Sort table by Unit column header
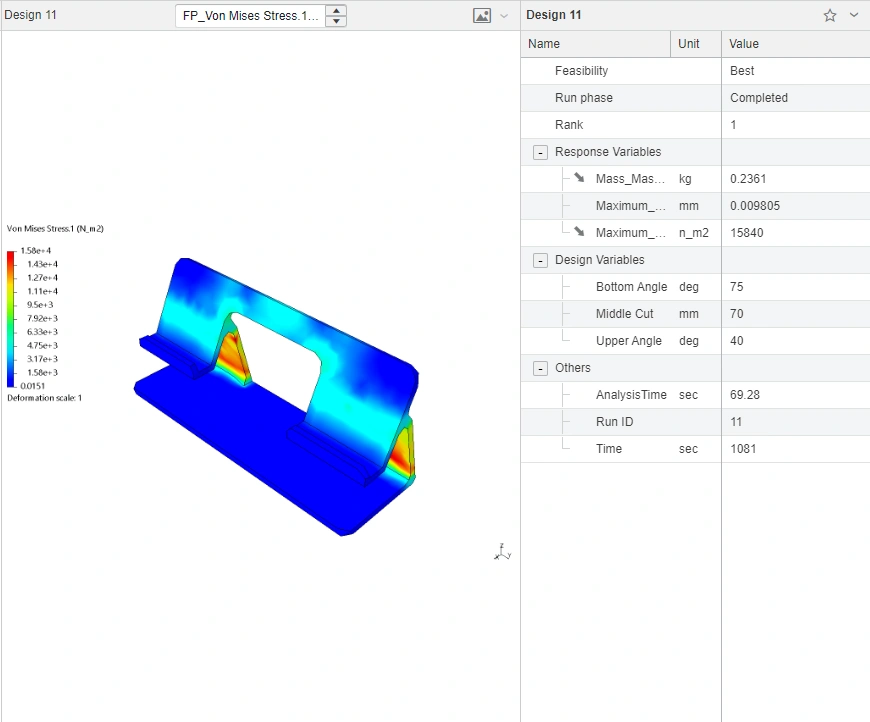This screenshot has height=722, width=870. pyautogui.click(x=696, y=44)
